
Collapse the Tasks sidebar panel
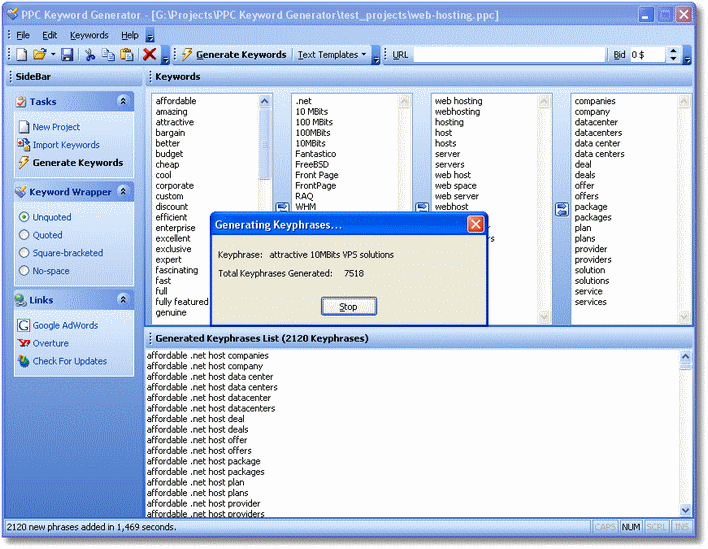click(x=123, y=101)
